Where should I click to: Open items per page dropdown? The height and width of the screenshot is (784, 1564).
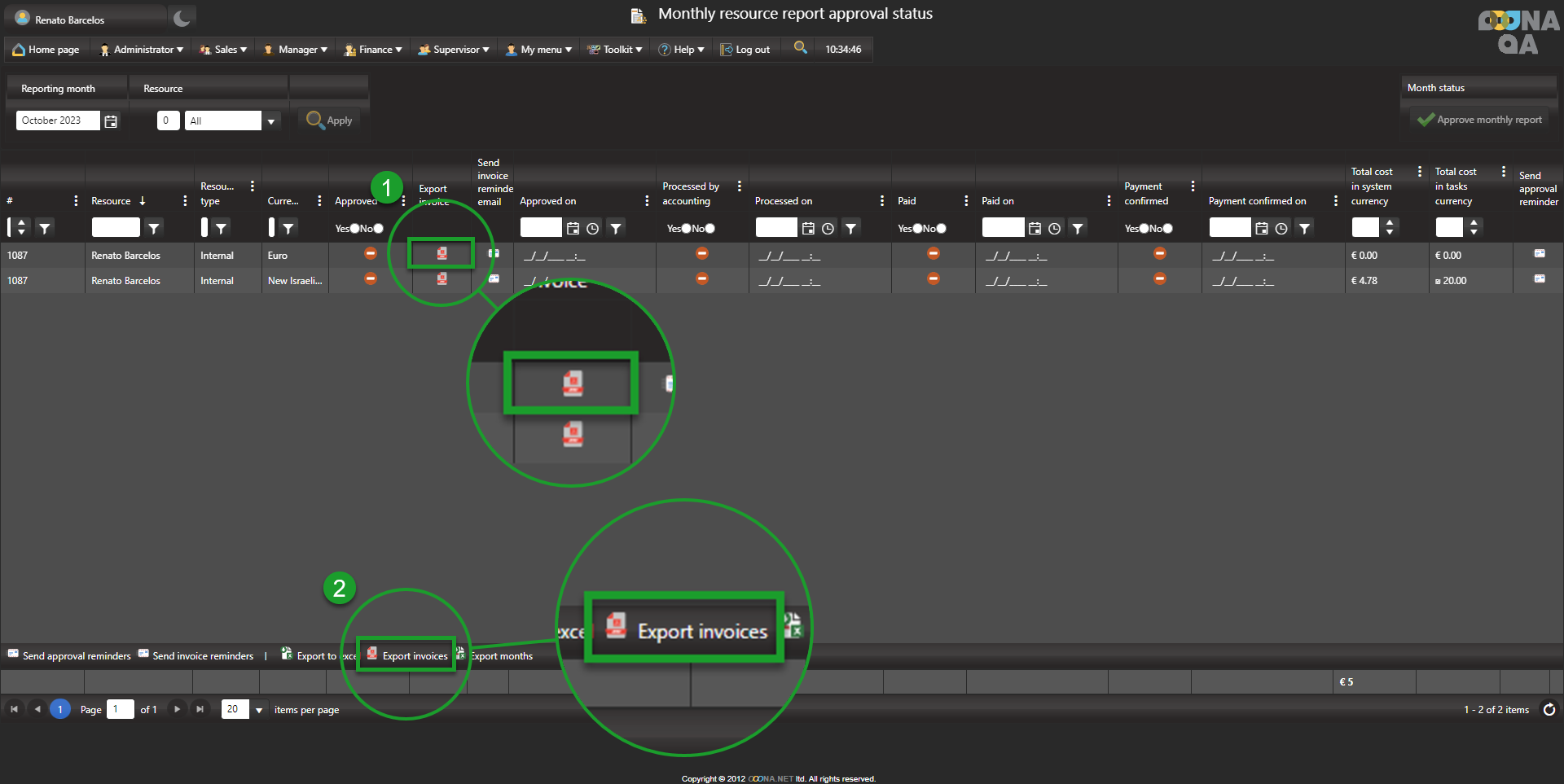click(259, 710)
